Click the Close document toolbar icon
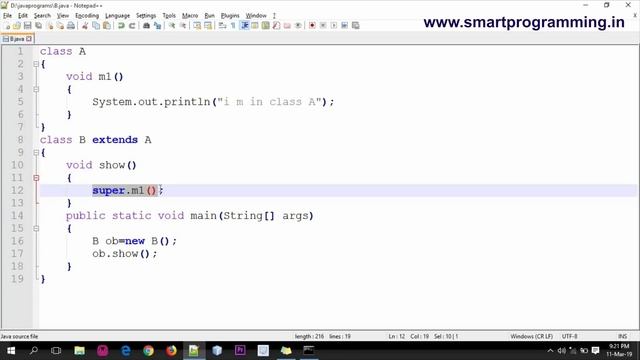The height and width of the screenshot is (360, 640). [49, 26]
